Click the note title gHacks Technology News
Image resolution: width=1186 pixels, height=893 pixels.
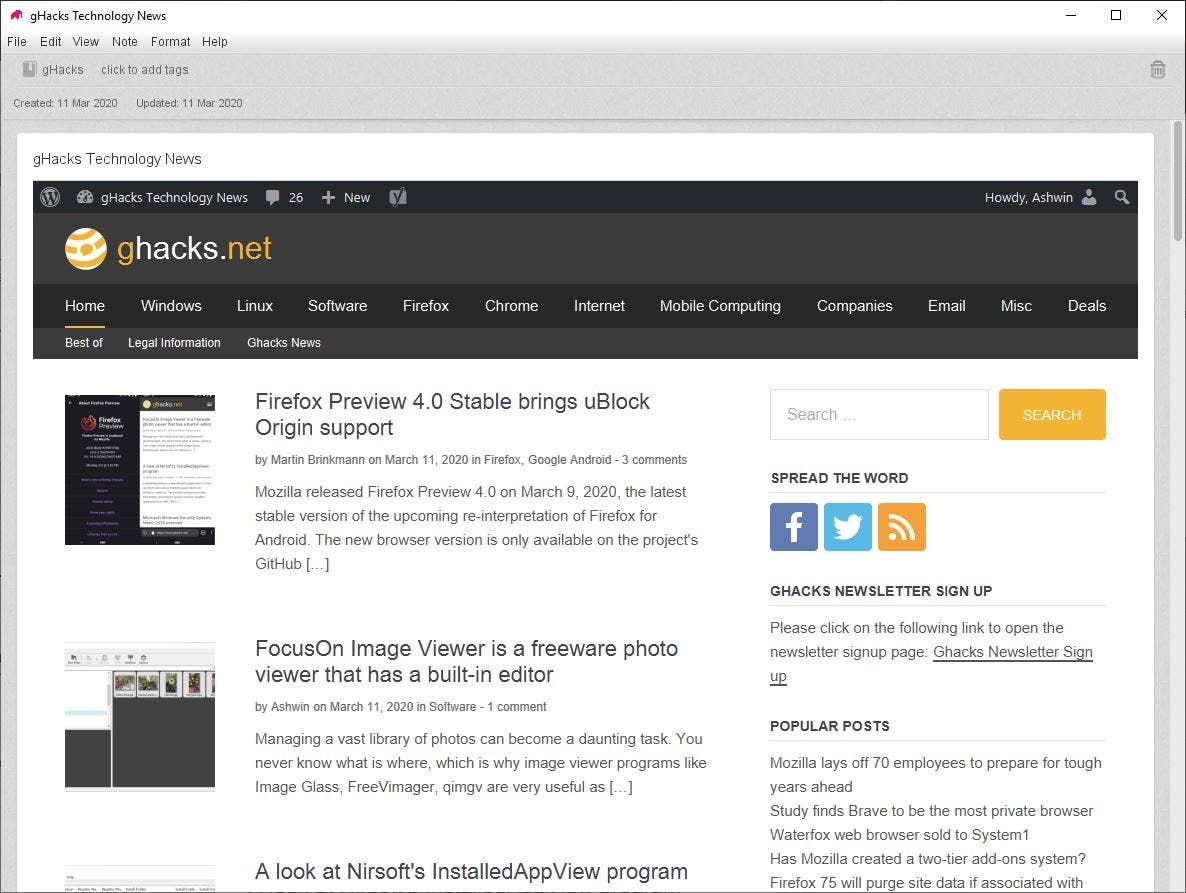(x=117, y=159)
